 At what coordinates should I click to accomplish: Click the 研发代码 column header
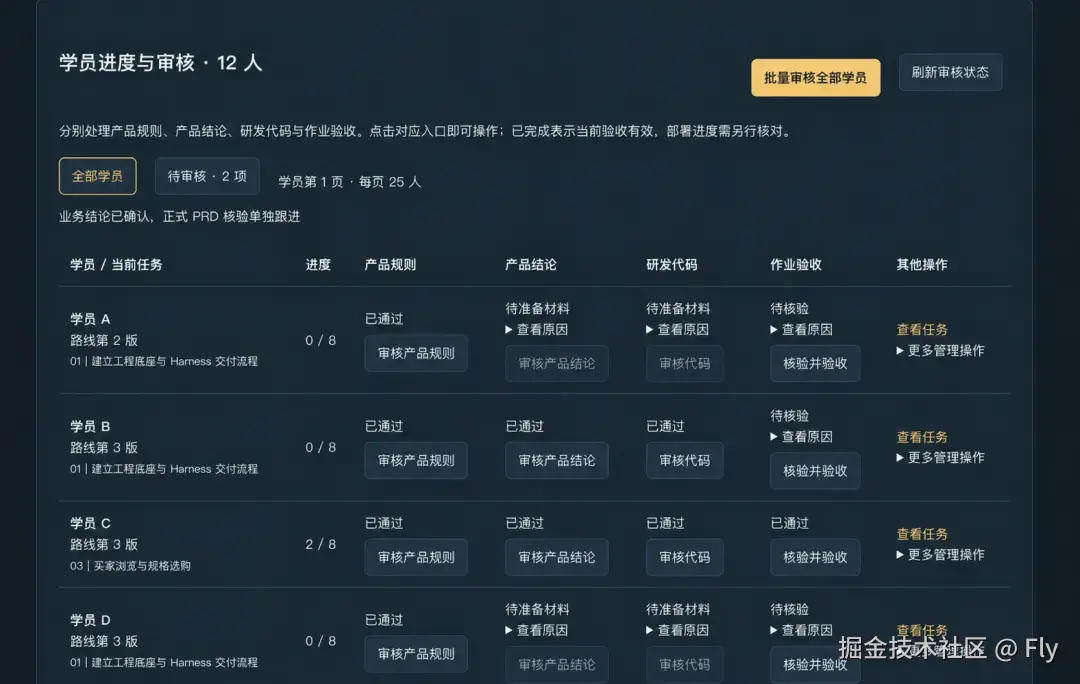pyautogui.click(x=672, y=265)
